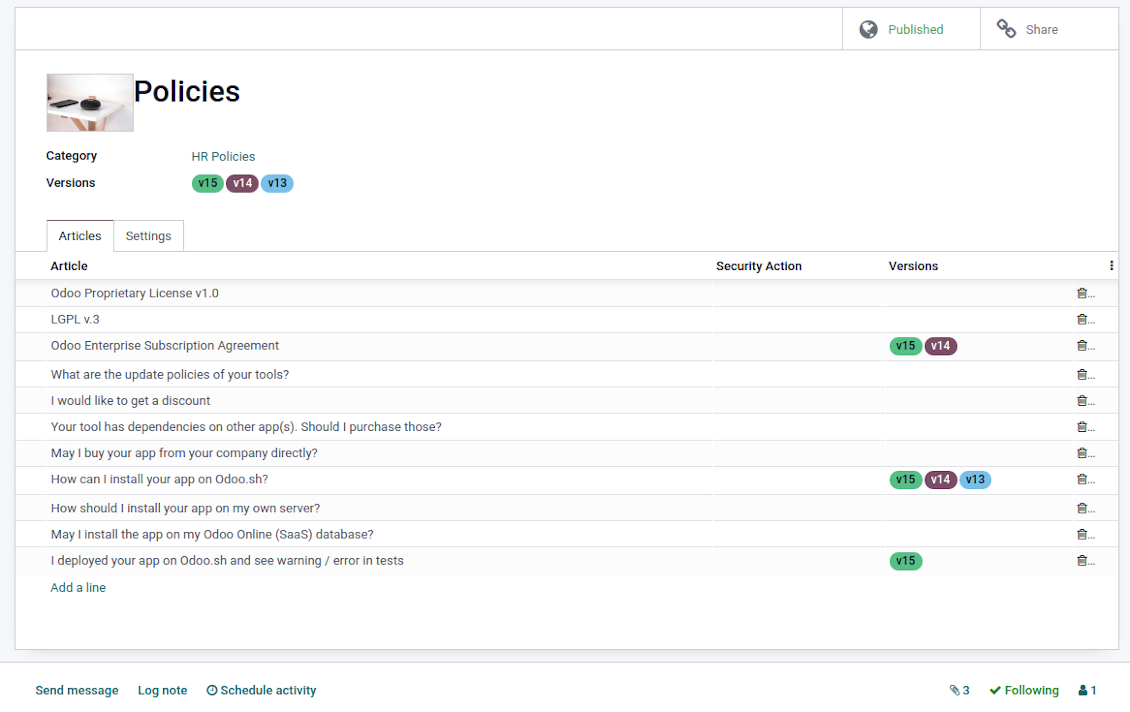Viewport: 1130px width, 712px height.
Task: Switch to the Settings tab
Action: click(x=148, y=236)
